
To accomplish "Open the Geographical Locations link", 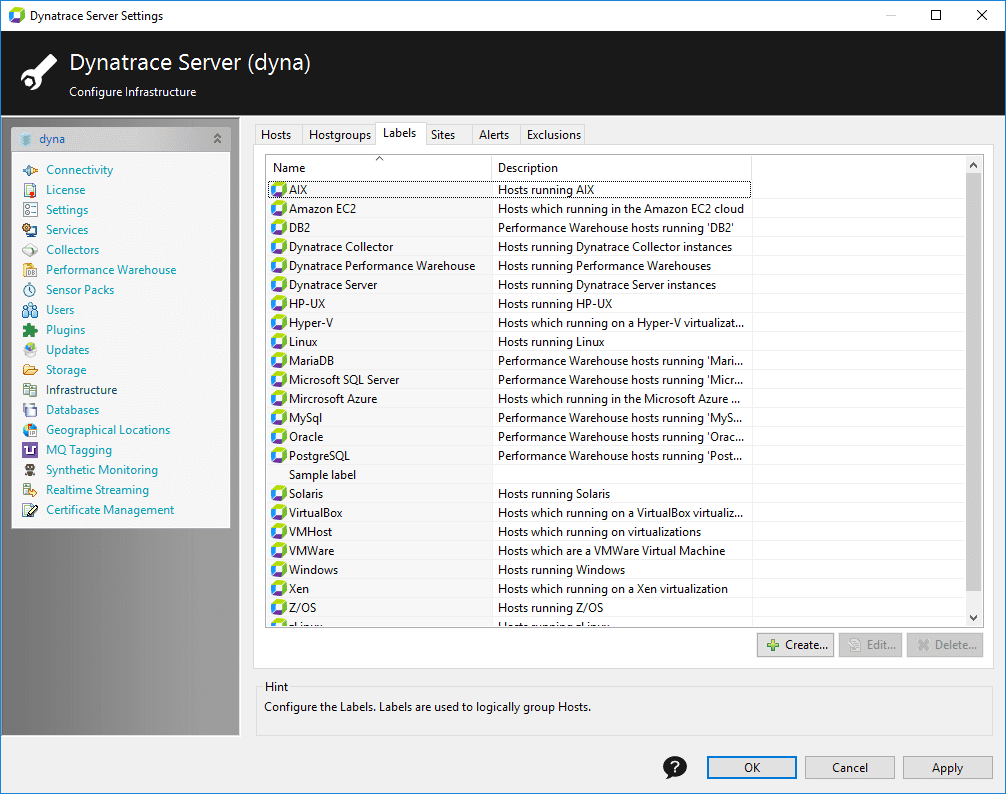I will pos(108,430).
